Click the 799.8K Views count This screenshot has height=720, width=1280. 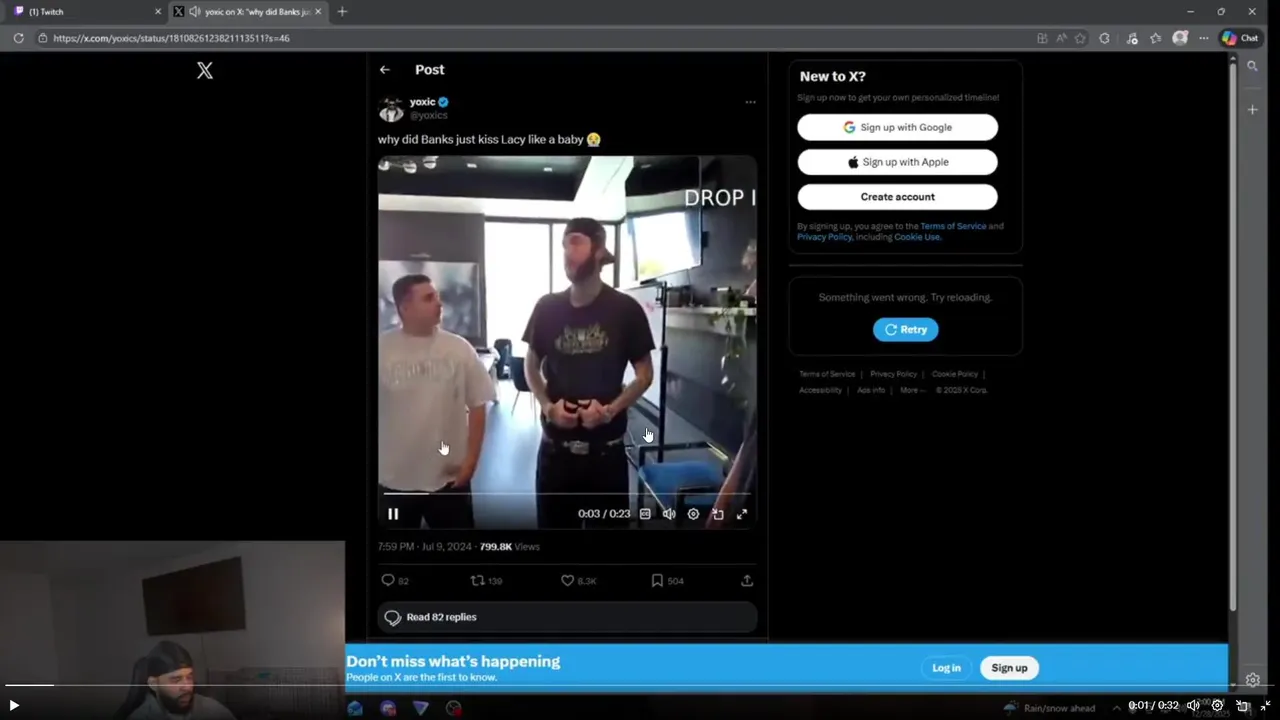[509, 547]
